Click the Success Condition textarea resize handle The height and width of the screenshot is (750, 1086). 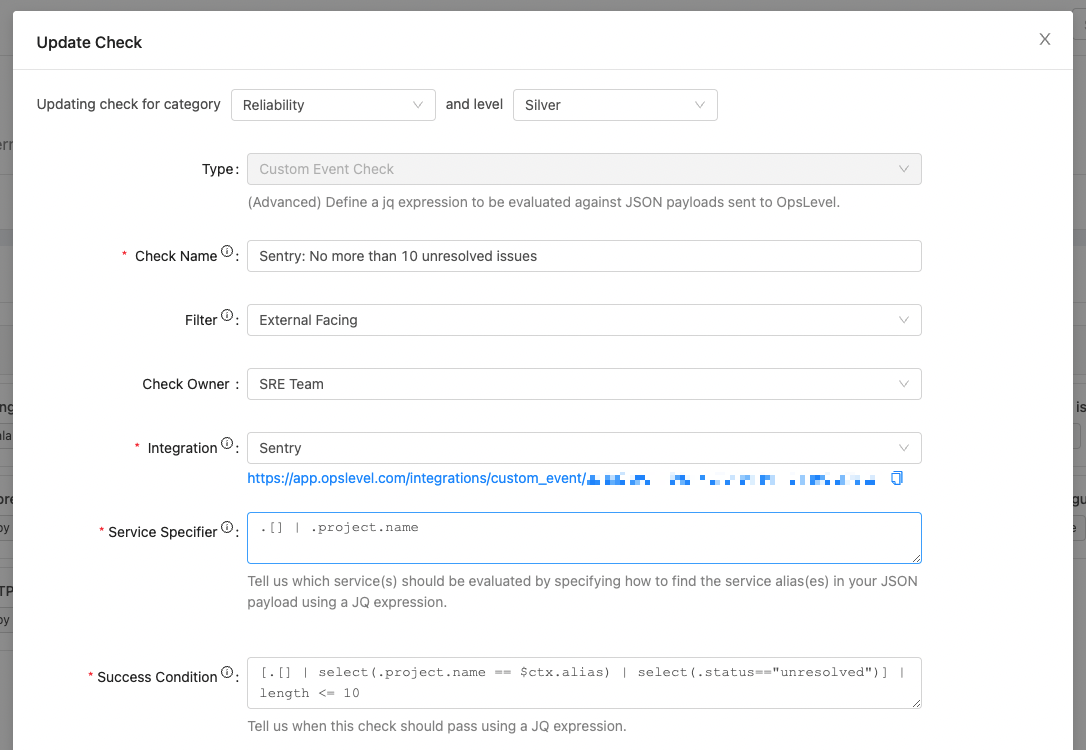916,703
